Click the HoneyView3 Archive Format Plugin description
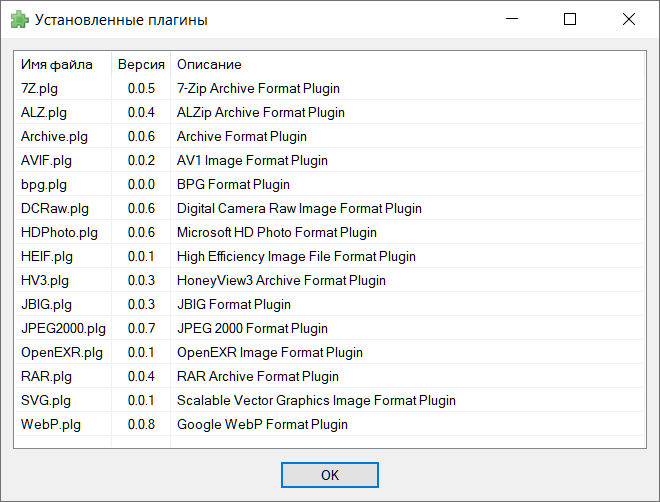 click(x=281, y=281)
